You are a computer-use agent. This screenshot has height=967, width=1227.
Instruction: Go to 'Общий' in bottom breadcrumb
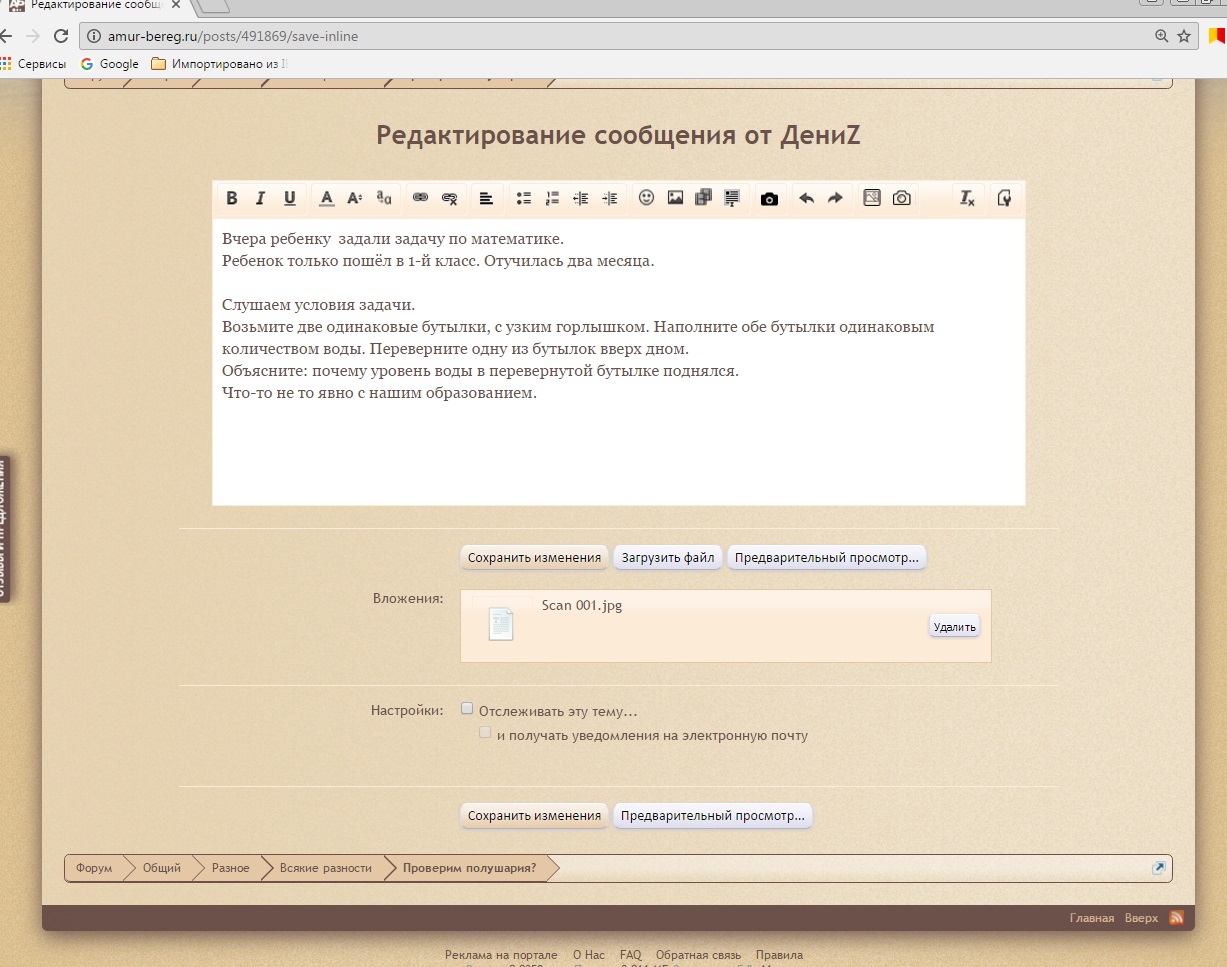tap(162, 868)
